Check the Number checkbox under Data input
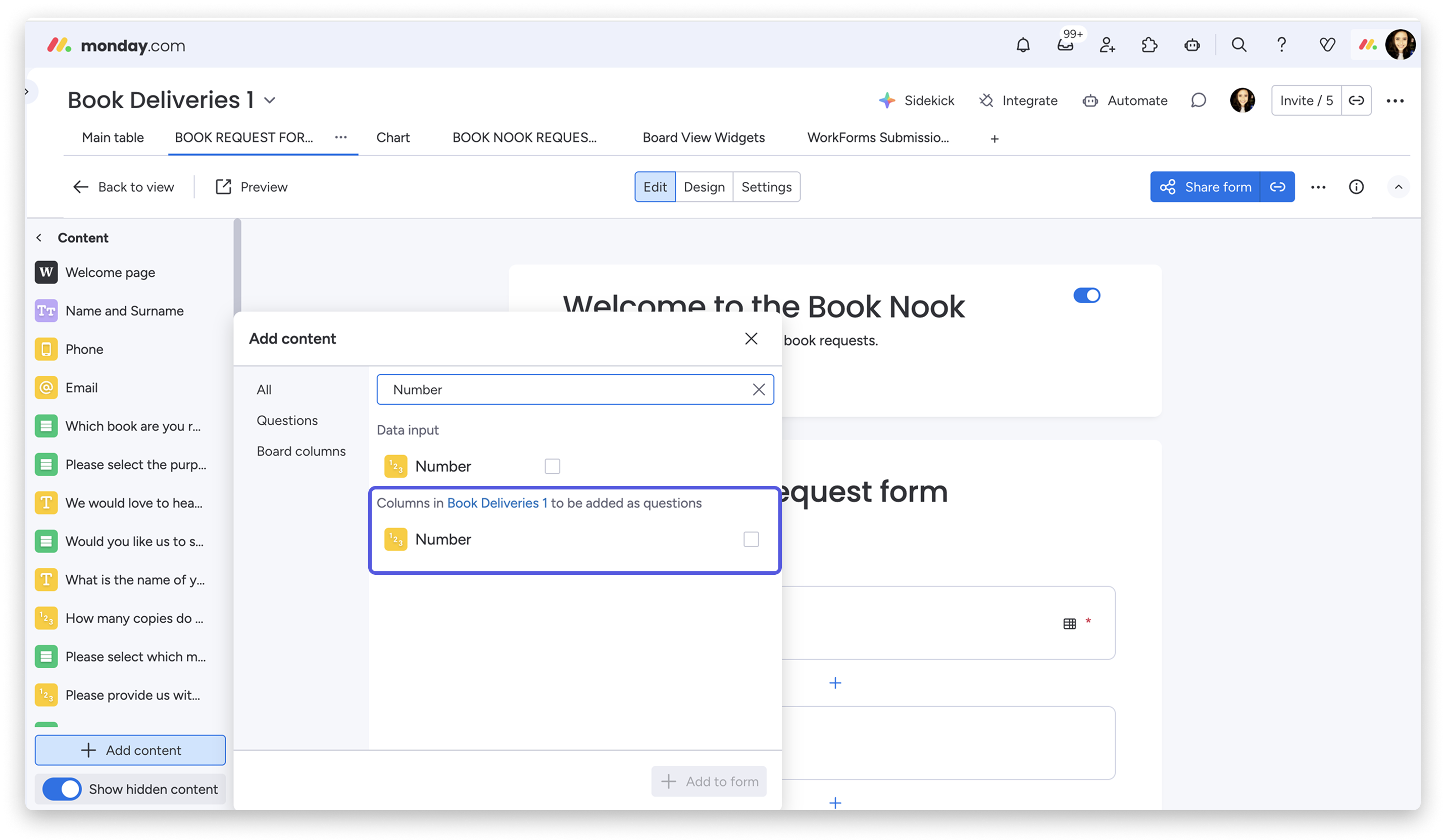 552,466
